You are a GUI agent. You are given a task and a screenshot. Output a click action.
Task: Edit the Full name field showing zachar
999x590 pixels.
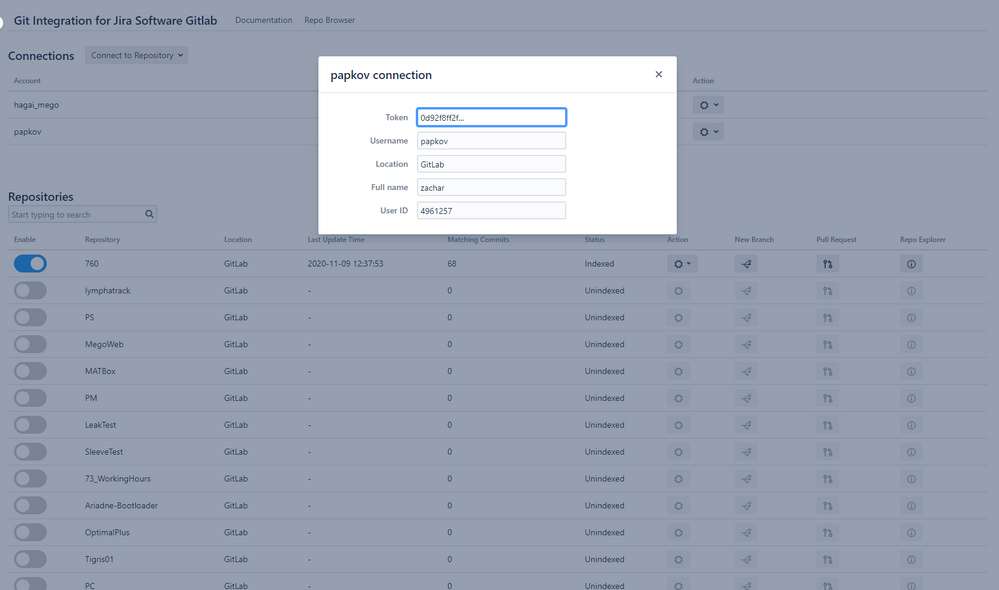point(490,187)
